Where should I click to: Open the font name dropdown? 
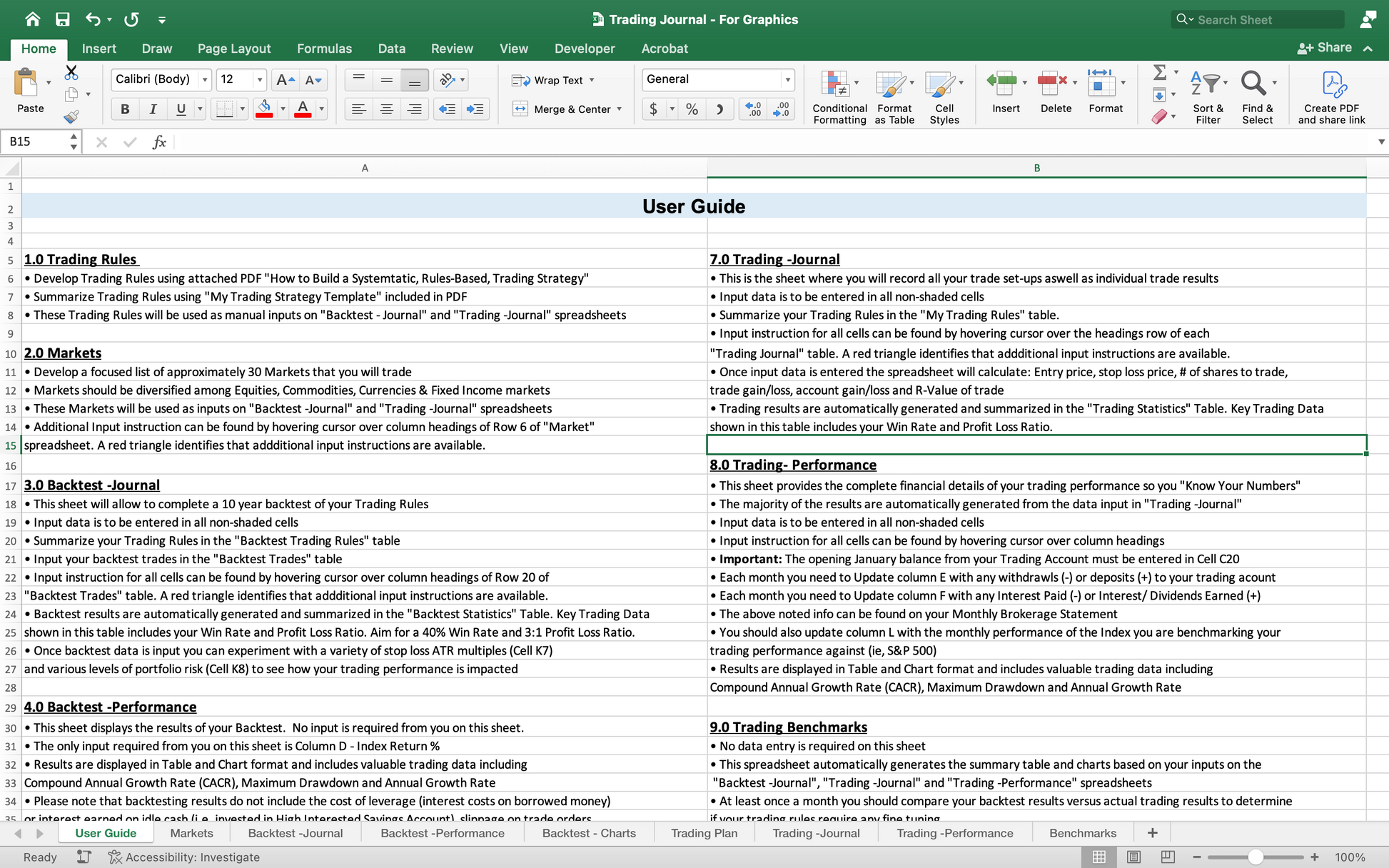(x=205, y=79)
